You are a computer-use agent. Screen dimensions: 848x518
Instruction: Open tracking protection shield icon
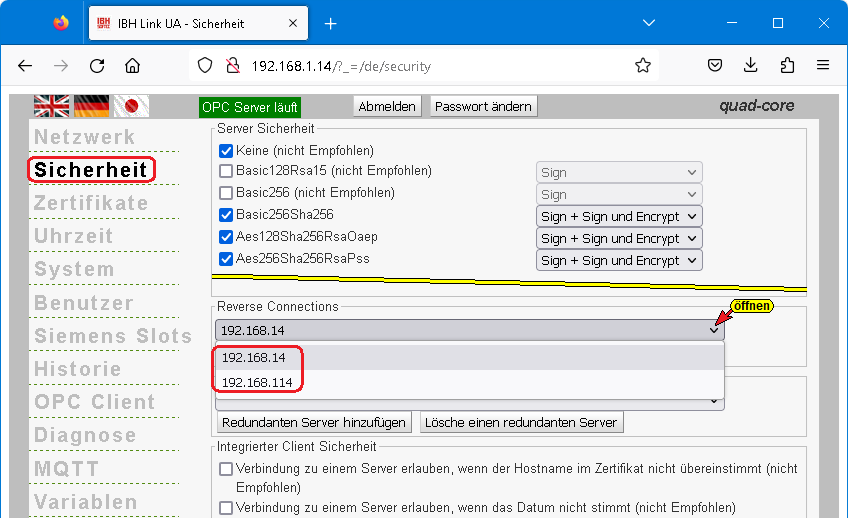tap(205, 66)
